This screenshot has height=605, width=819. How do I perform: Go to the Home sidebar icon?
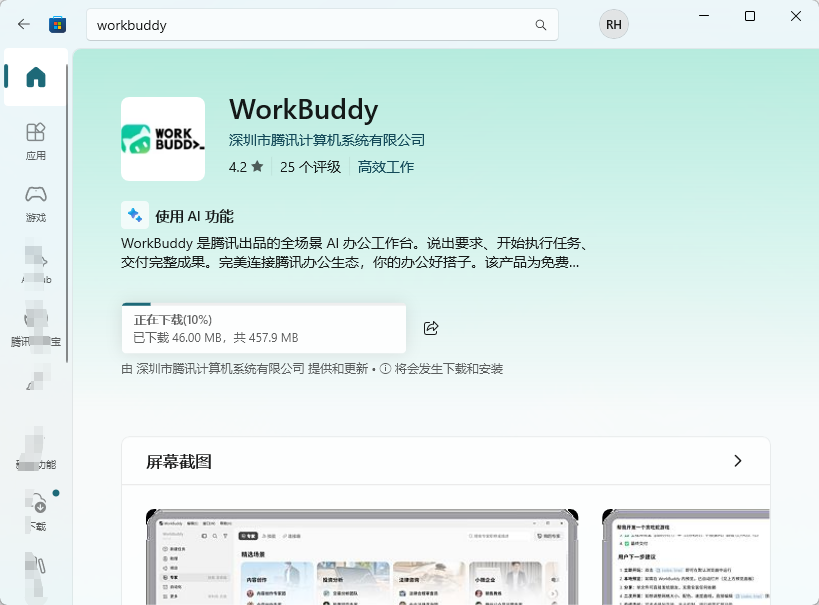tap(36, 77)
